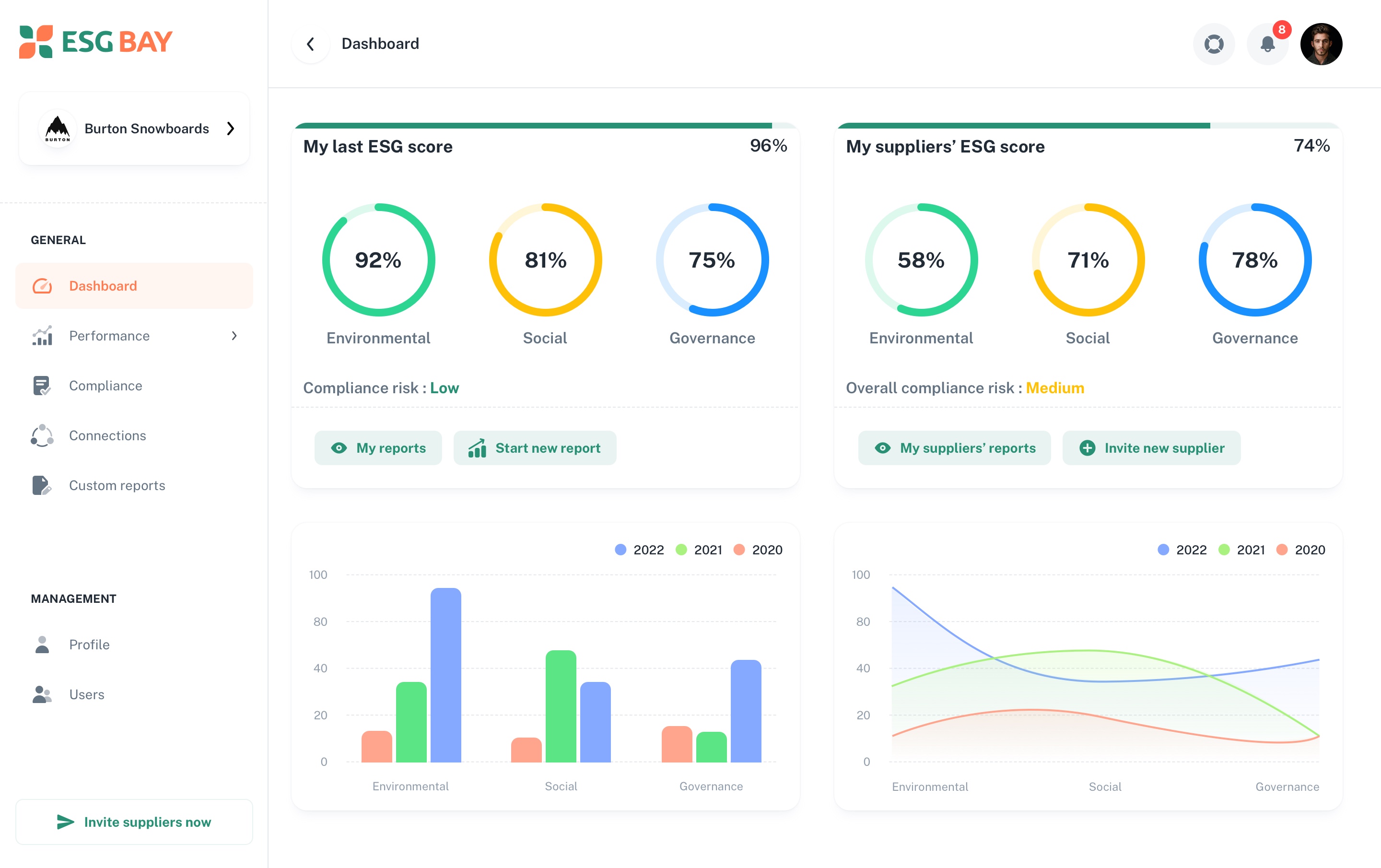This screenshot has height=868, width=1381.
Task: Click the 81% Social score ring
Action: coord(545,260)
